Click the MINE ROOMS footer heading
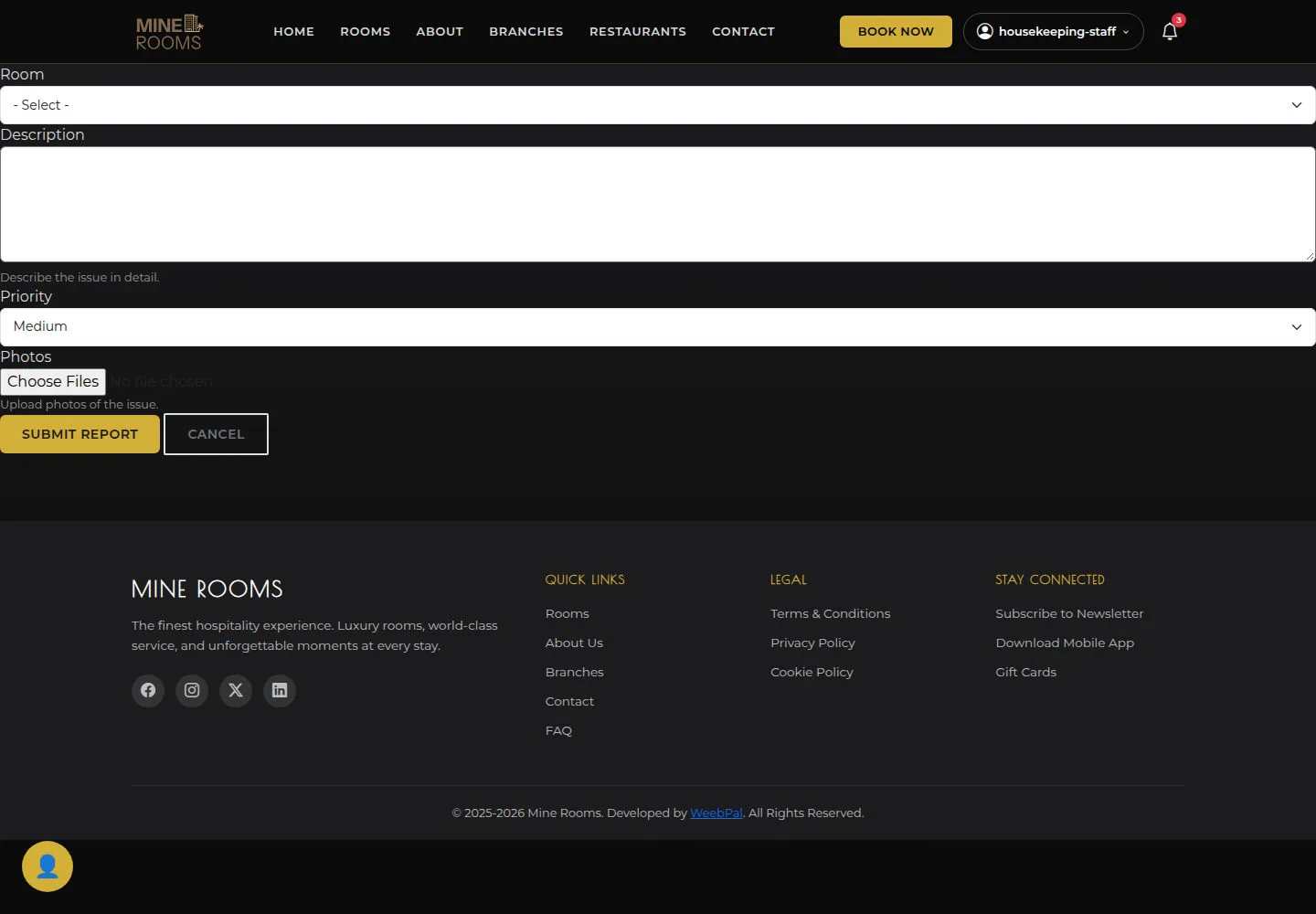 pyautogui.click(x=207, y=589)
